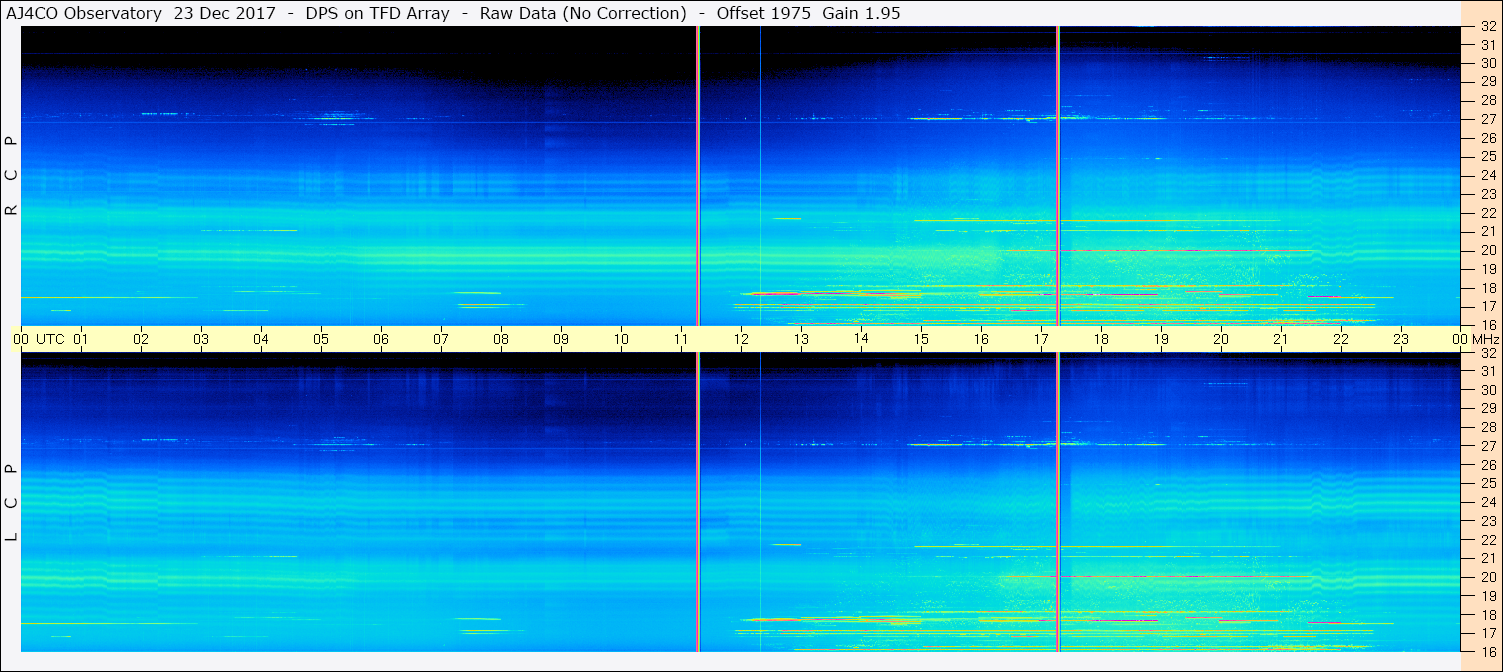Click the 16 MHz tick label of LCP panel

click(x=1488, y=651)
